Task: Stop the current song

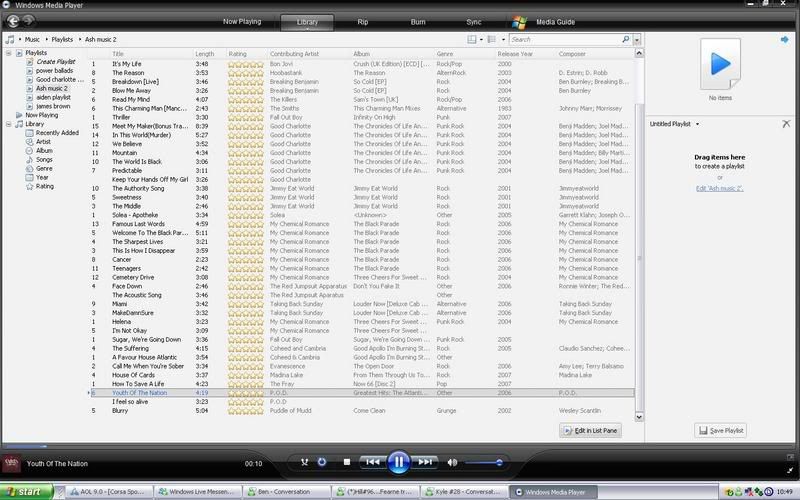Action: [346, 462]
